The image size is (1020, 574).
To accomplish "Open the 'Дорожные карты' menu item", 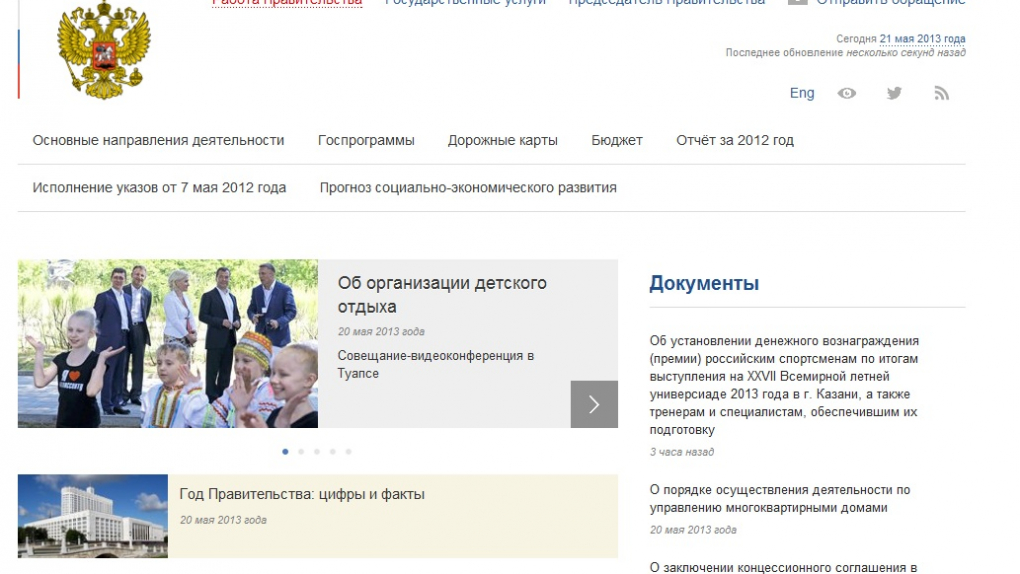I will click(502, 141).
